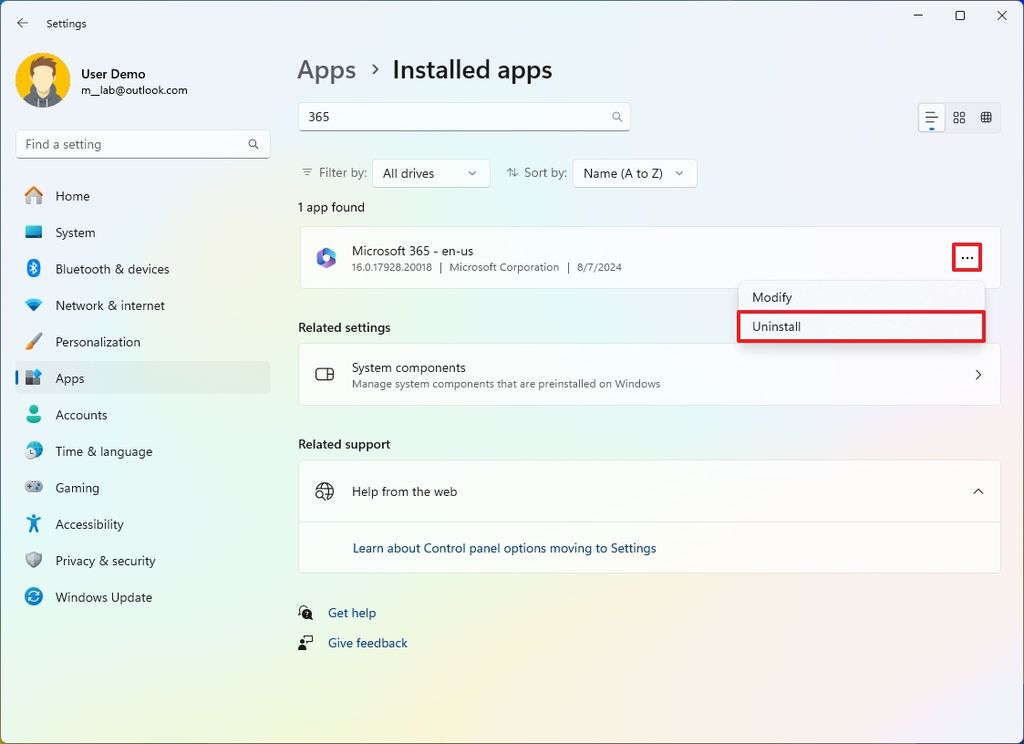The height and width of the screenshot is (744, 1024).
Task: Click the Microsoft 365 app icon
Action: (x=326, y=257)
